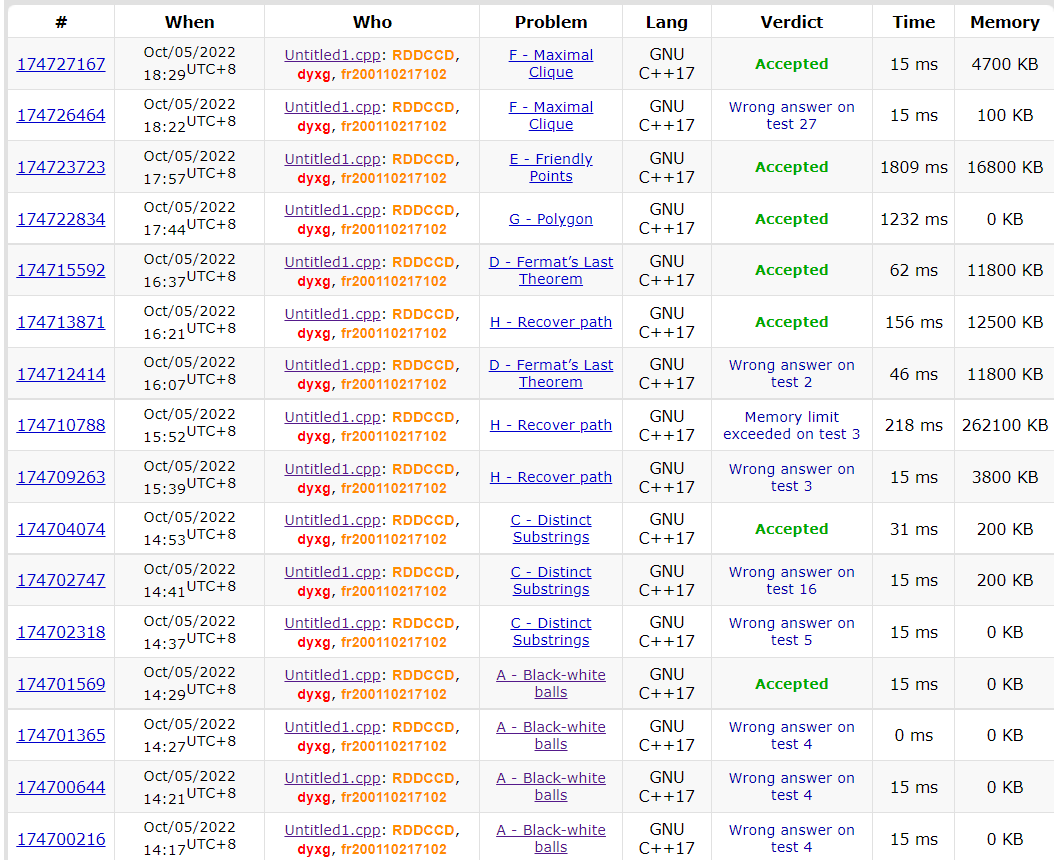This screenshot has width=1054, height=860.
Task: Open submission link 174726464
Action: (x=61, y=115)
